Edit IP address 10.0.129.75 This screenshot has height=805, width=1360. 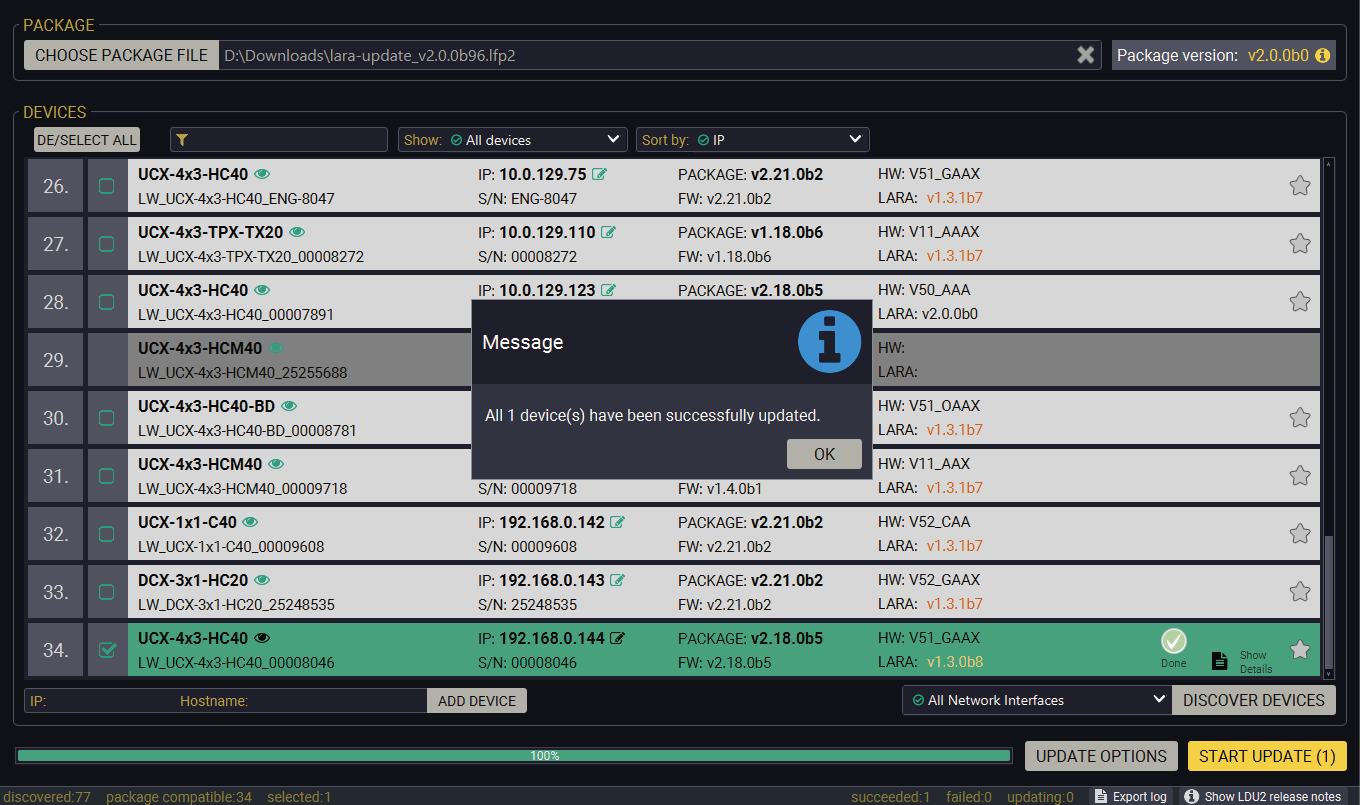click(600, 174)
